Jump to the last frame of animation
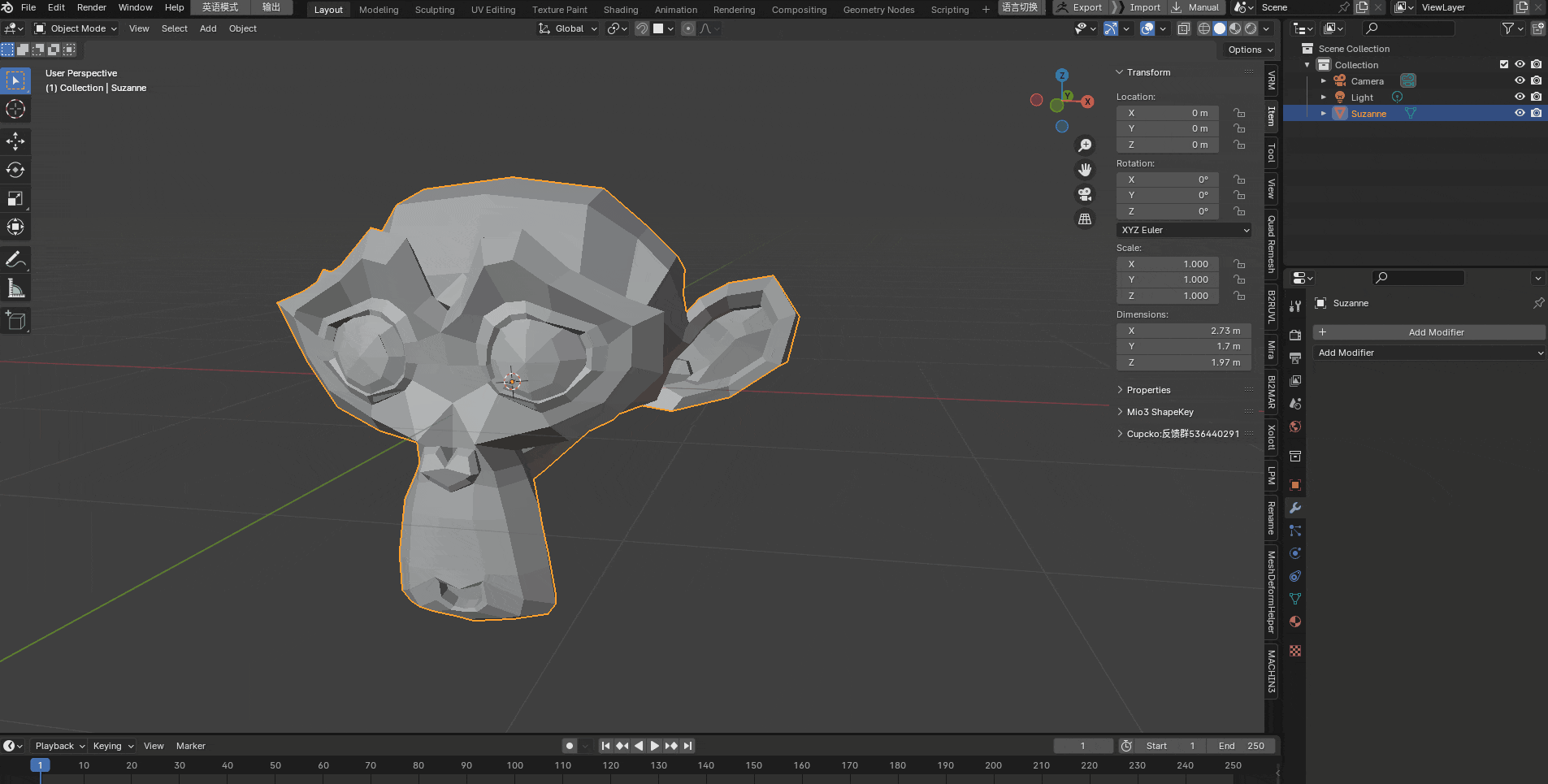The width and height of the screenshot is (1548, 784). pyautogui.click(x=688, y=746)
